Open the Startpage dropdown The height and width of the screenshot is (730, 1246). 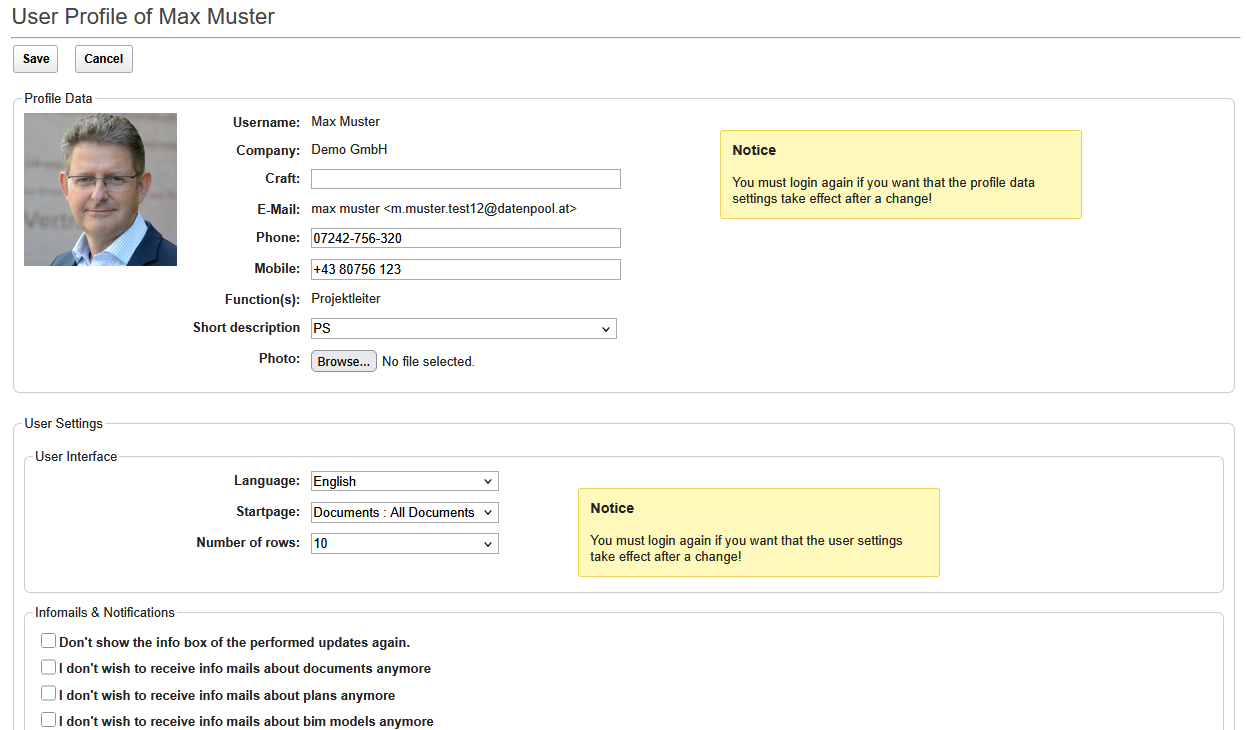tap(404, 512)
